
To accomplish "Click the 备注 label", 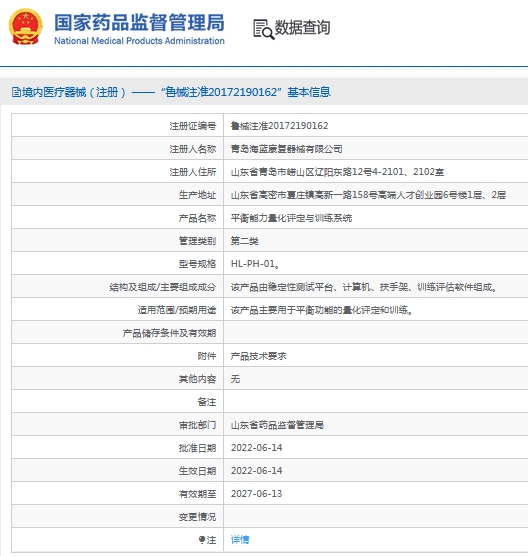I will [x=207, y=402].
